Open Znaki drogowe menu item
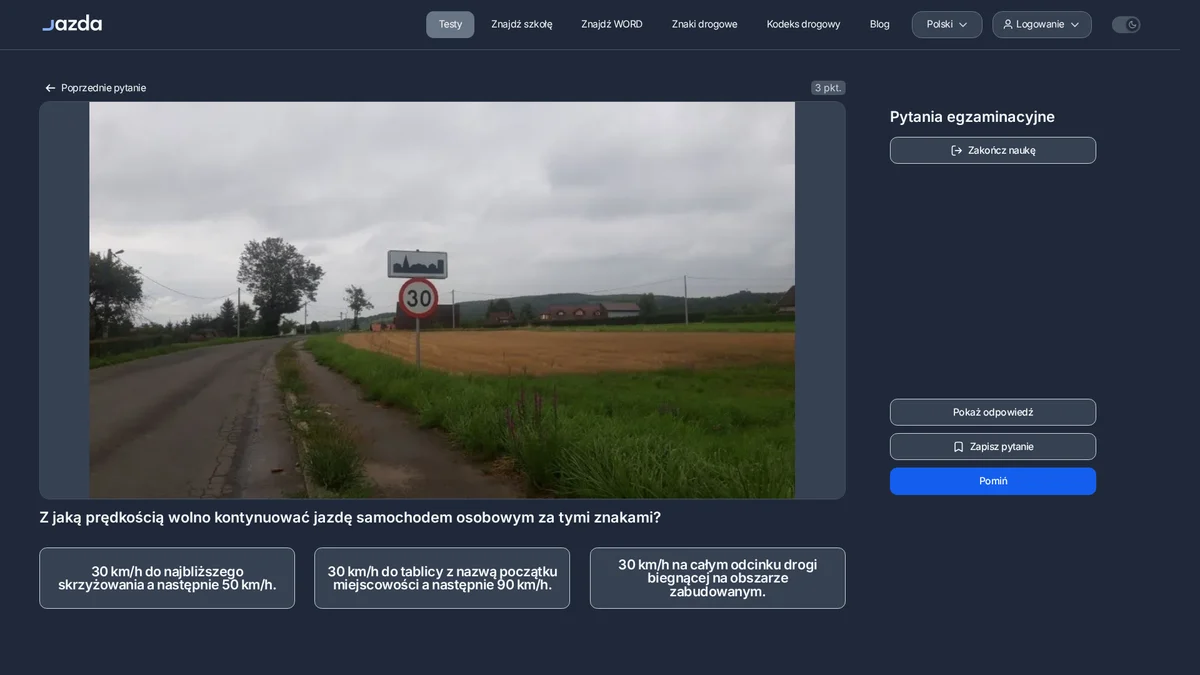The width and height of the screenshot is (1200, 675). pos(705,24)
